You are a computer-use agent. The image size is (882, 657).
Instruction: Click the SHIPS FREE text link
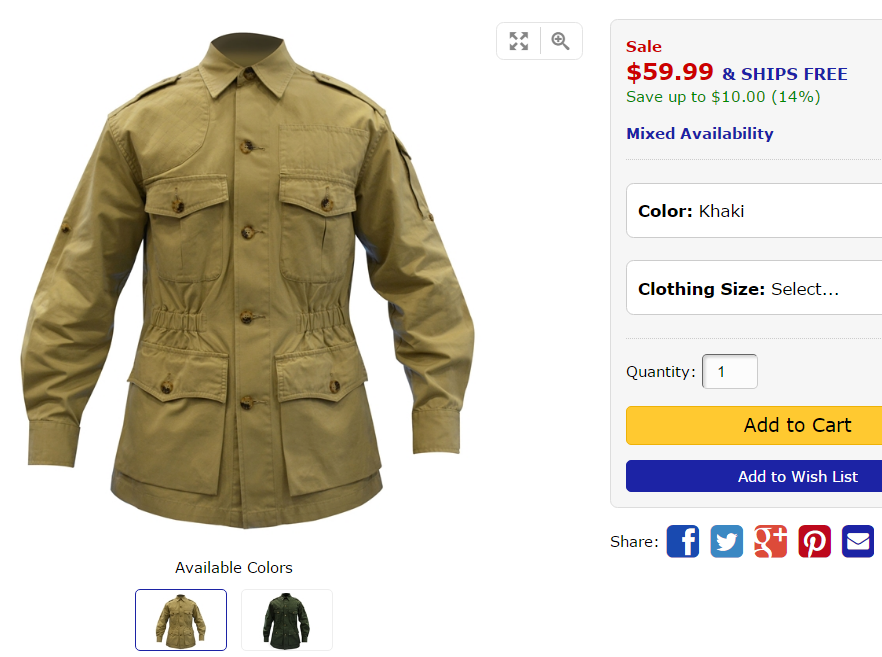(x=785, y=74)
